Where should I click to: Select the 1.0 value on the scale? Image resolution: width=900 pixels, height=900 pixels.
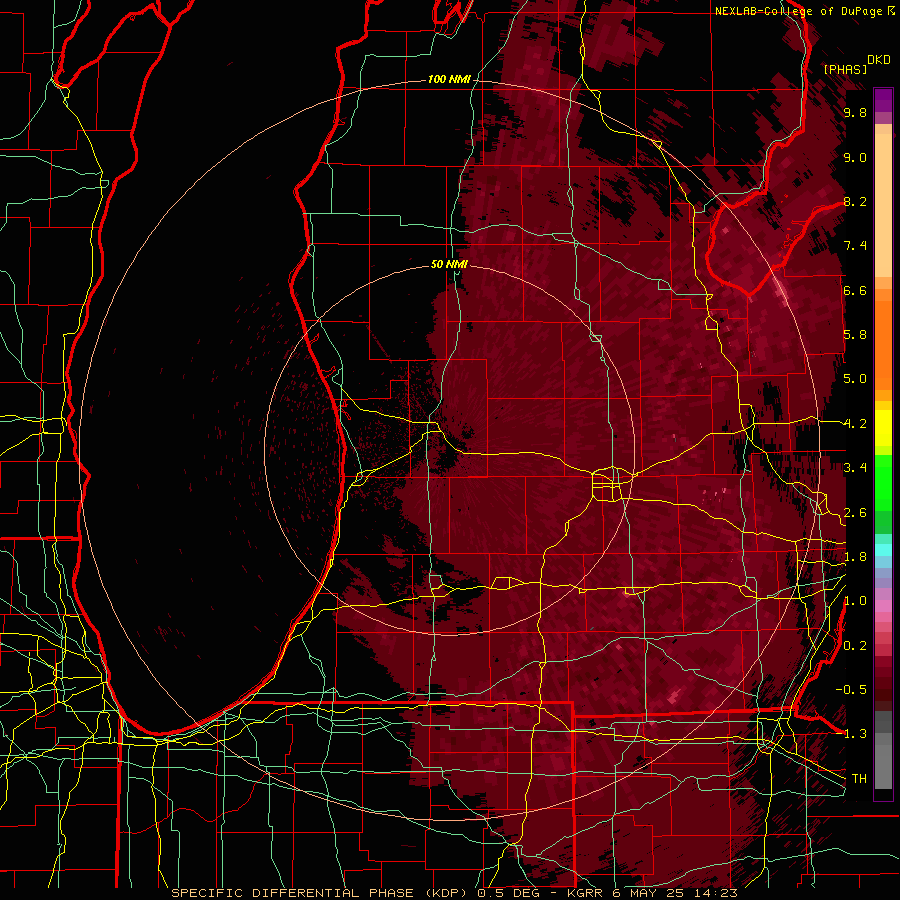pos(855,601)
